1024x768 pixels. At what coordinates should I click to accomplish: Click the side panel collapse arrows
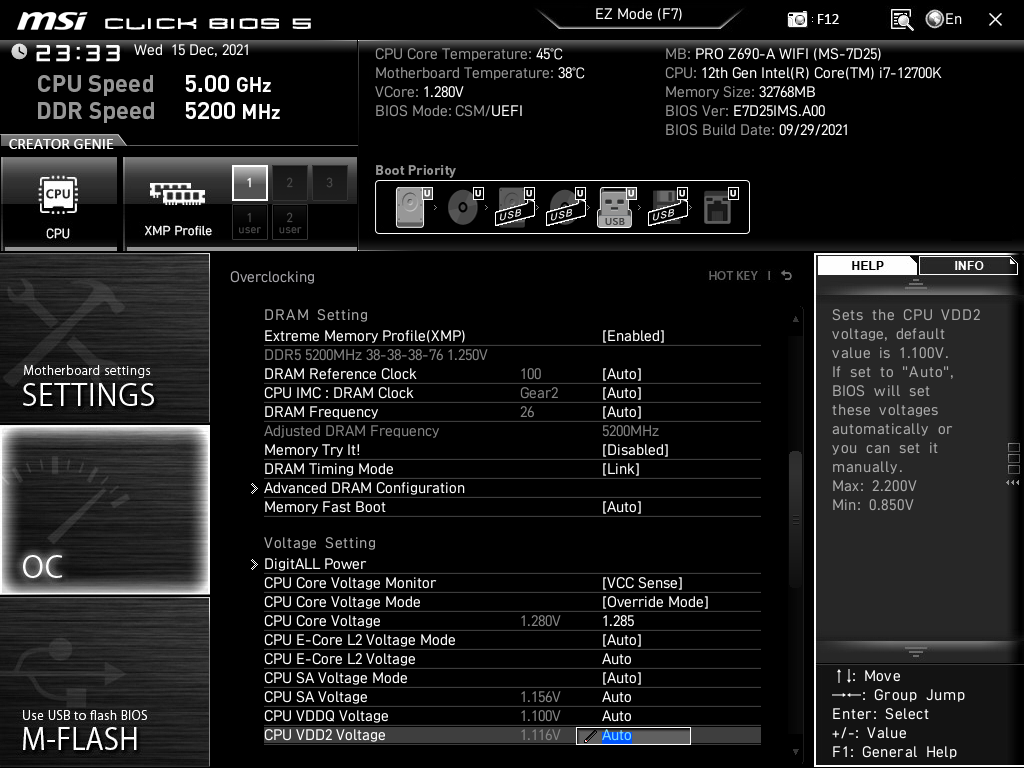(x=1012, y=483)
